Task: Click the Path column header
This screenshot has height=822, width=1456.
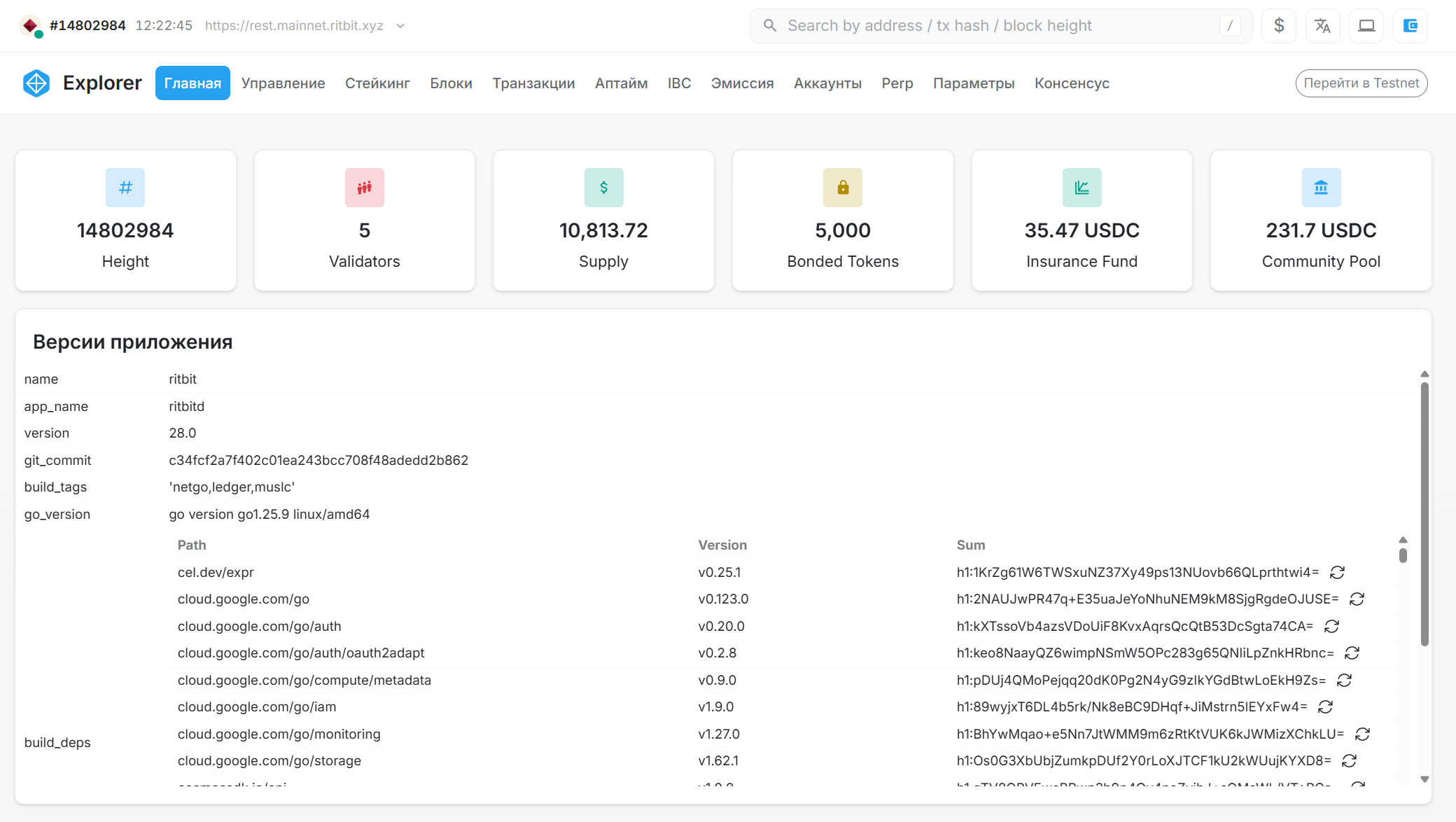Action: [x=192, y=545]
